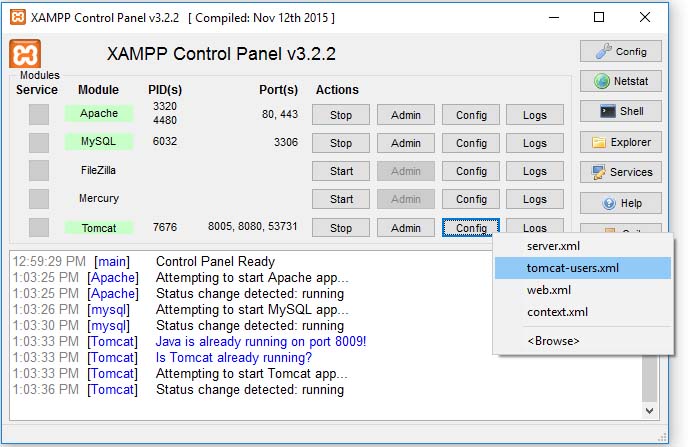
Task: Click the Tomcat Config button
Action: click(471, 228)
